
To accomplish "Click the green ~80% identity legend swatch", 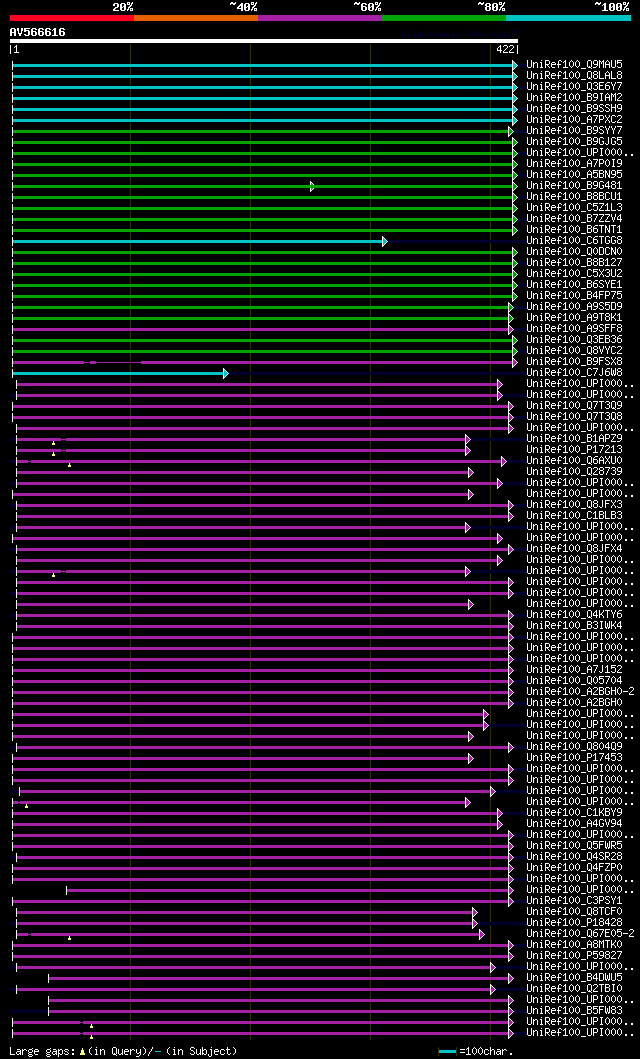I will [444, 18].
